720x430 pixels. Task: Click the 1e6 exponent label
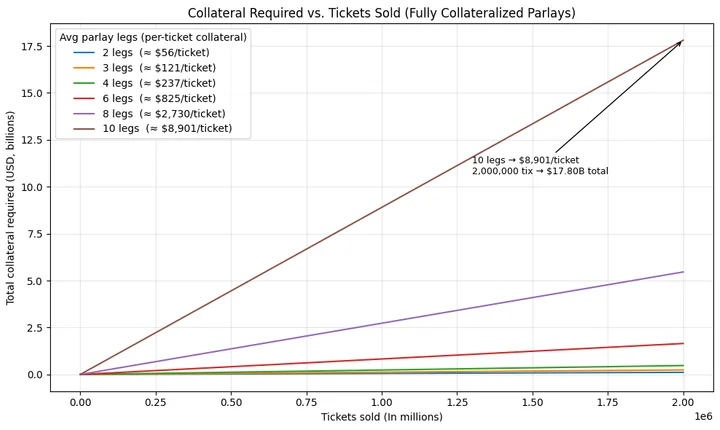[703, 417]
